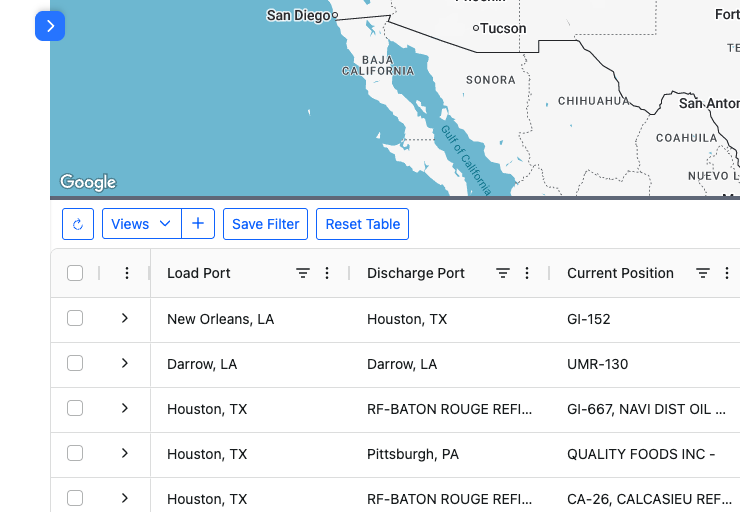Viewport: 740px width, 512px height.
Task: Open Load Port column options menu
Action: coord(327,273)
